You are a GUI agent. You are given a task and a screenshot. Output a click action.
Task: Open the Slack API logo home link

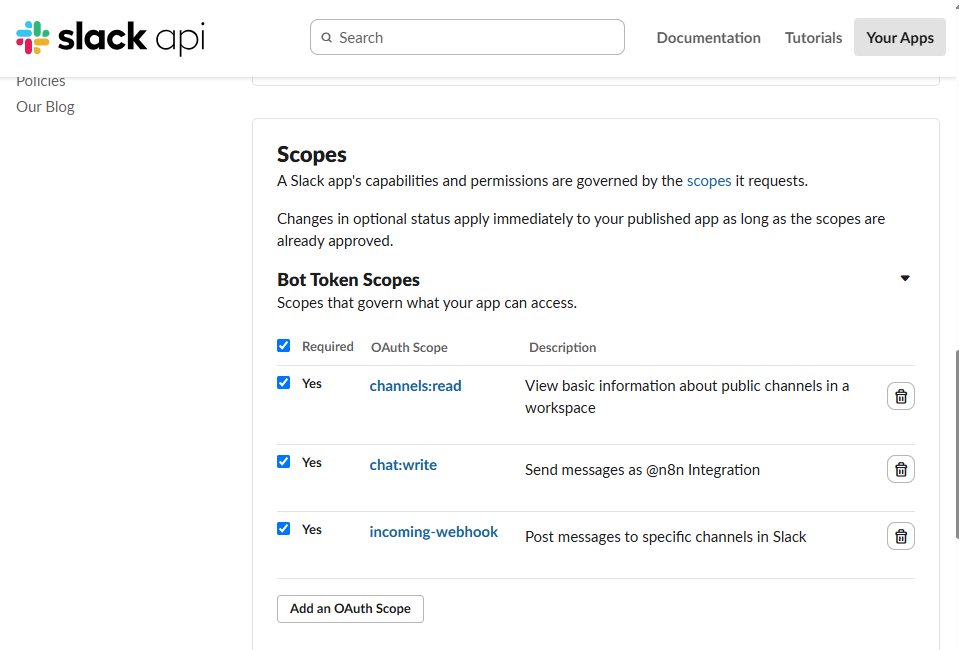click(x=110, y=37)
